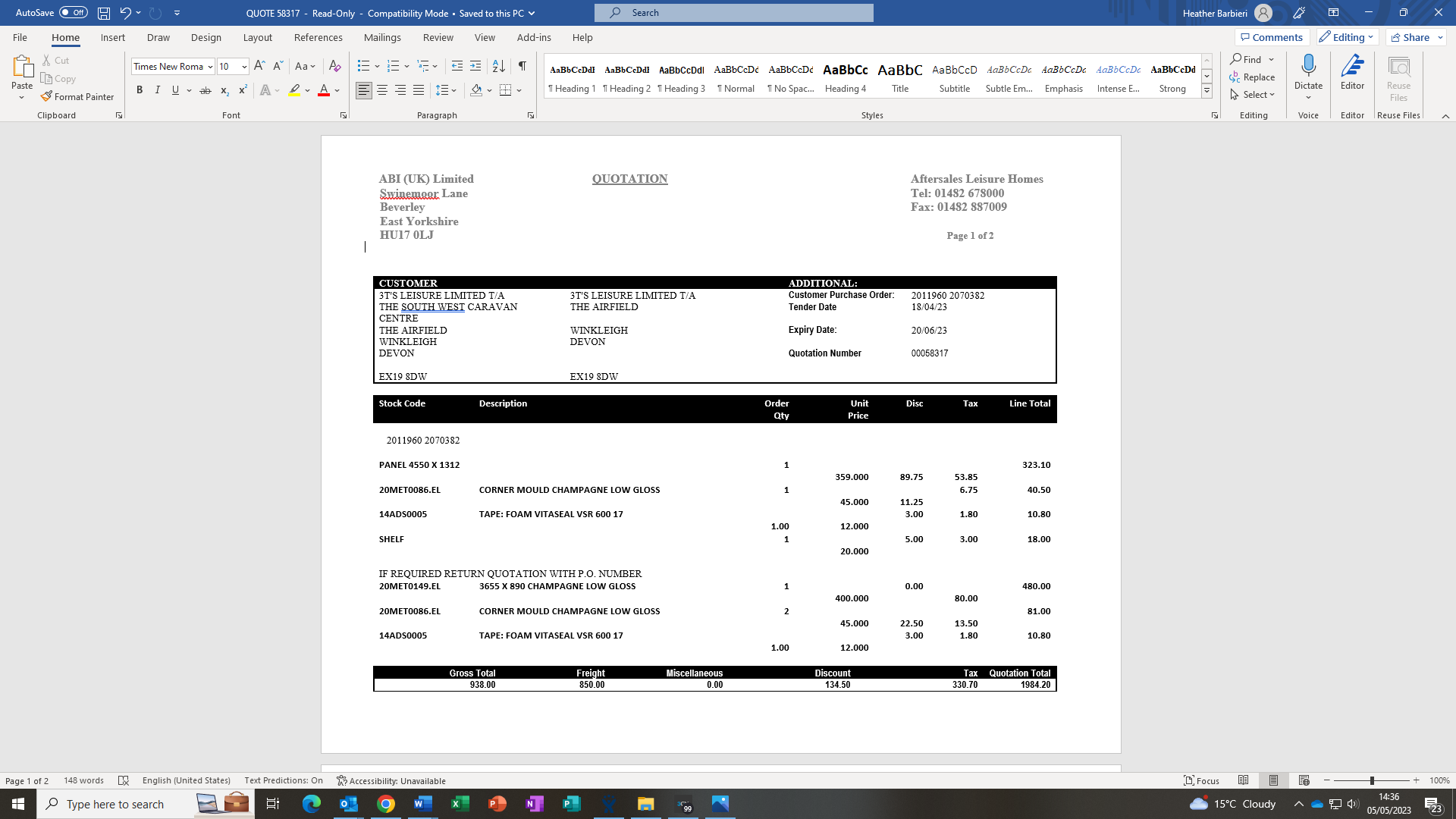Click the Strikethrough formatting icon
This screenshot has height=819, width=1456.
(205, 90)
